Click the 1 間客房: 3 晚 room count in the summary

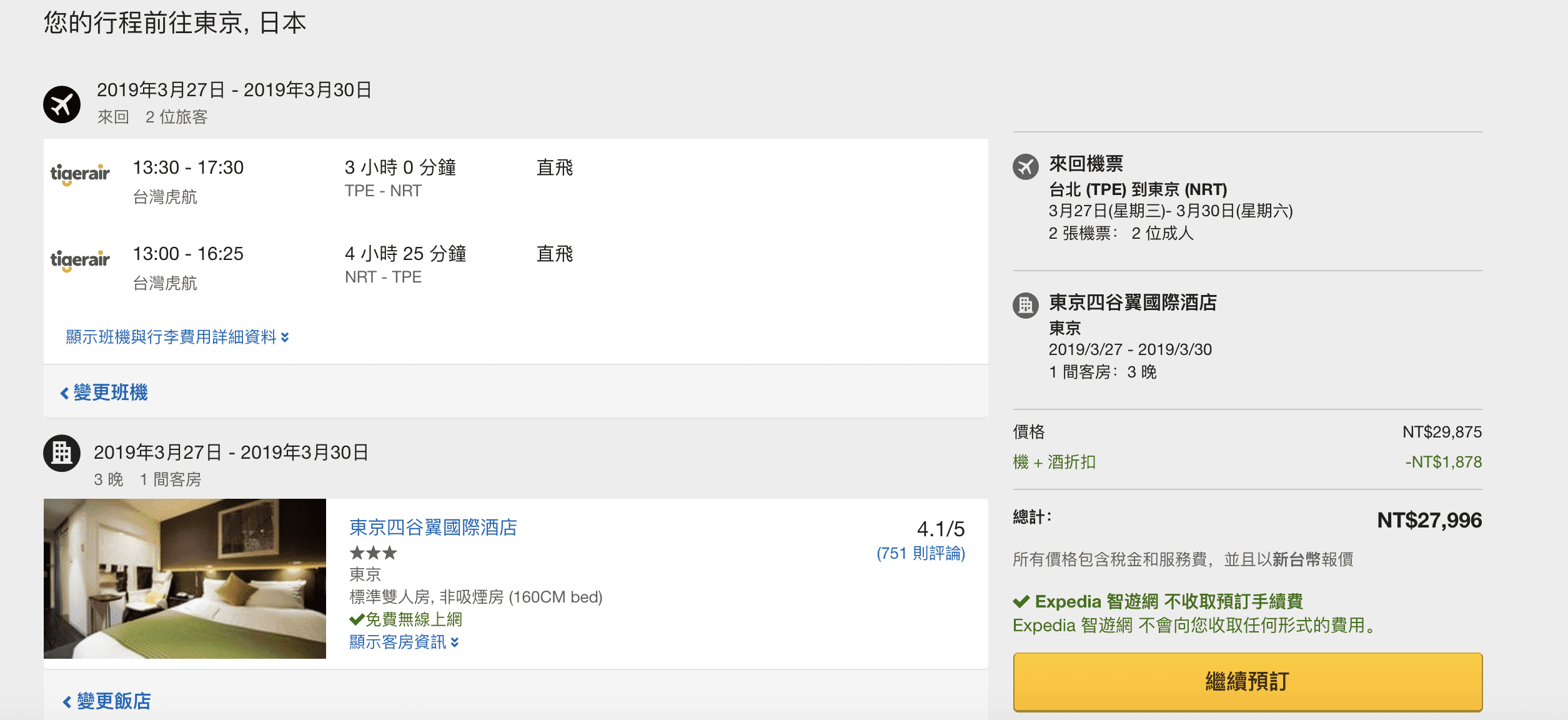point(1103,372)
